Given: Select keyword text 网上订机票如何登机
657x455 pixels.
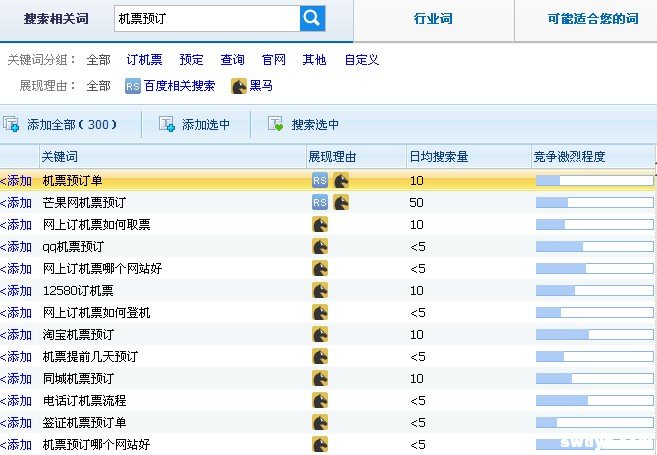Looking at the screenshot, I should [96, 313].
